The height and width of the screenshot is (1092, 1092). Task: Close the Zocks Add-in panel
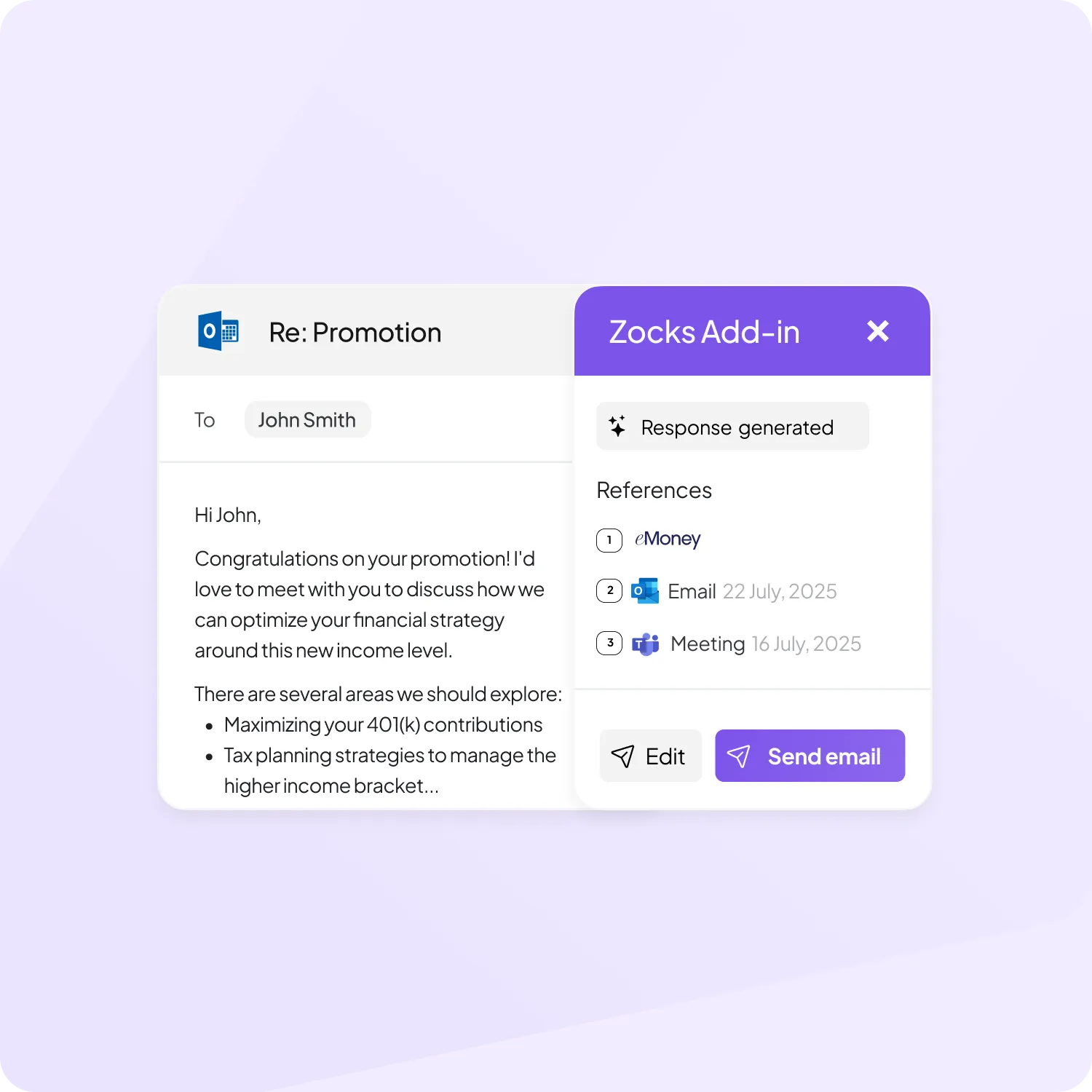pyautogui.click(x=878, y=331)
